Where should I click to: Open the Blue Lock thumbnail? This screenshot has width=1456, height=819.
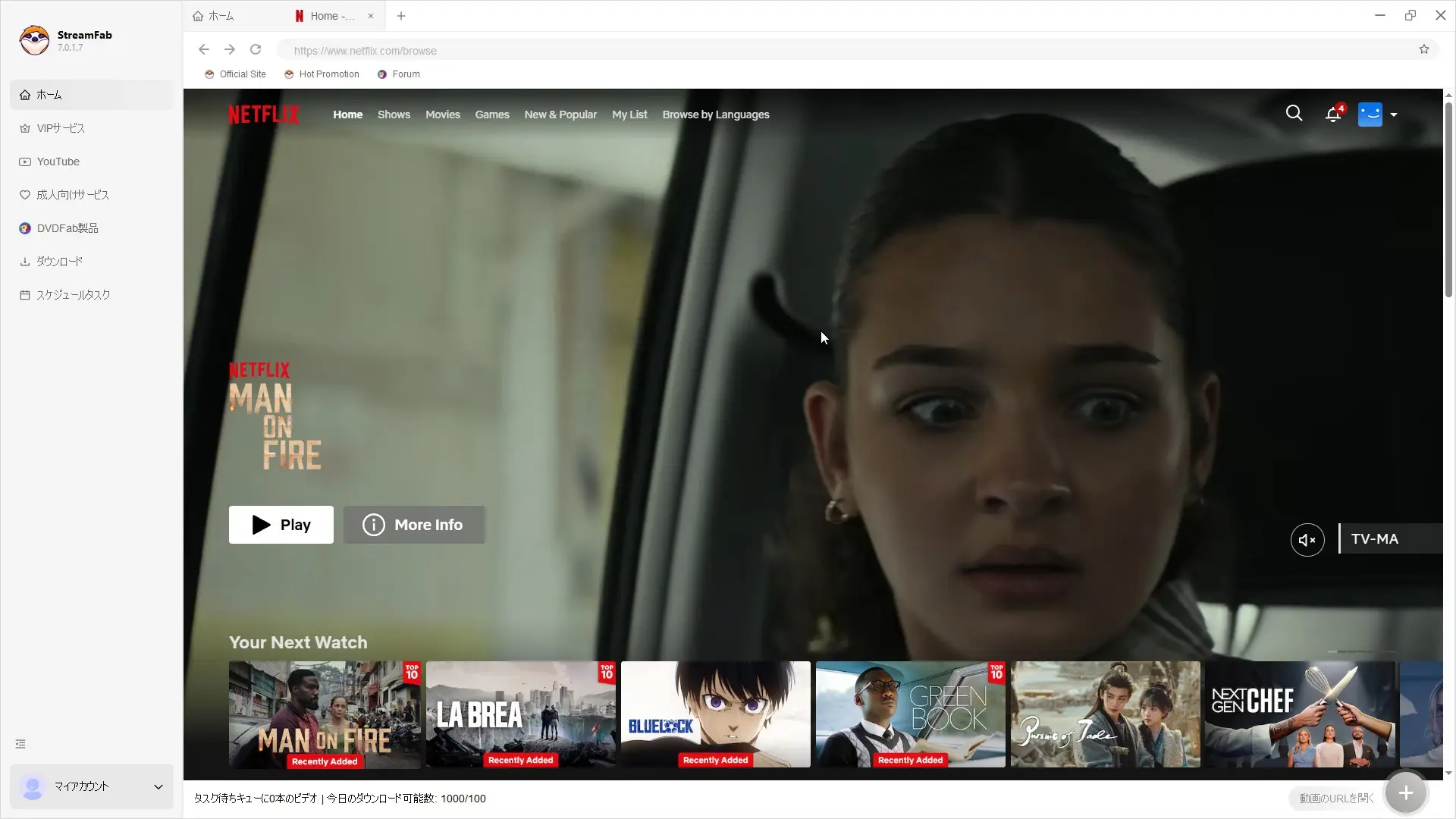716,714
